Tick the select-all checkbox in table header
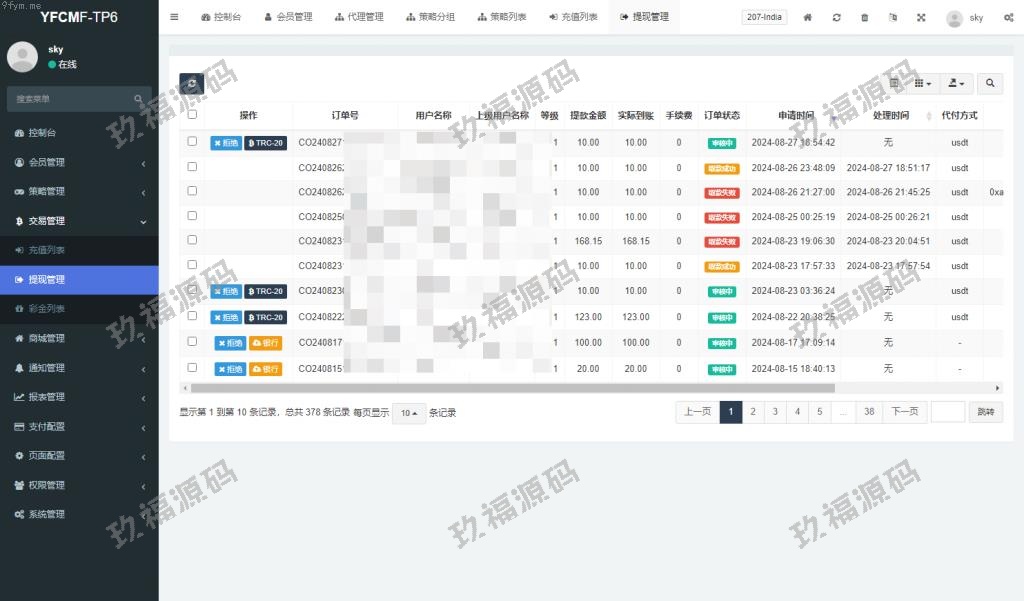This screenshot has height=601, width=1024. tap(192, 114)
